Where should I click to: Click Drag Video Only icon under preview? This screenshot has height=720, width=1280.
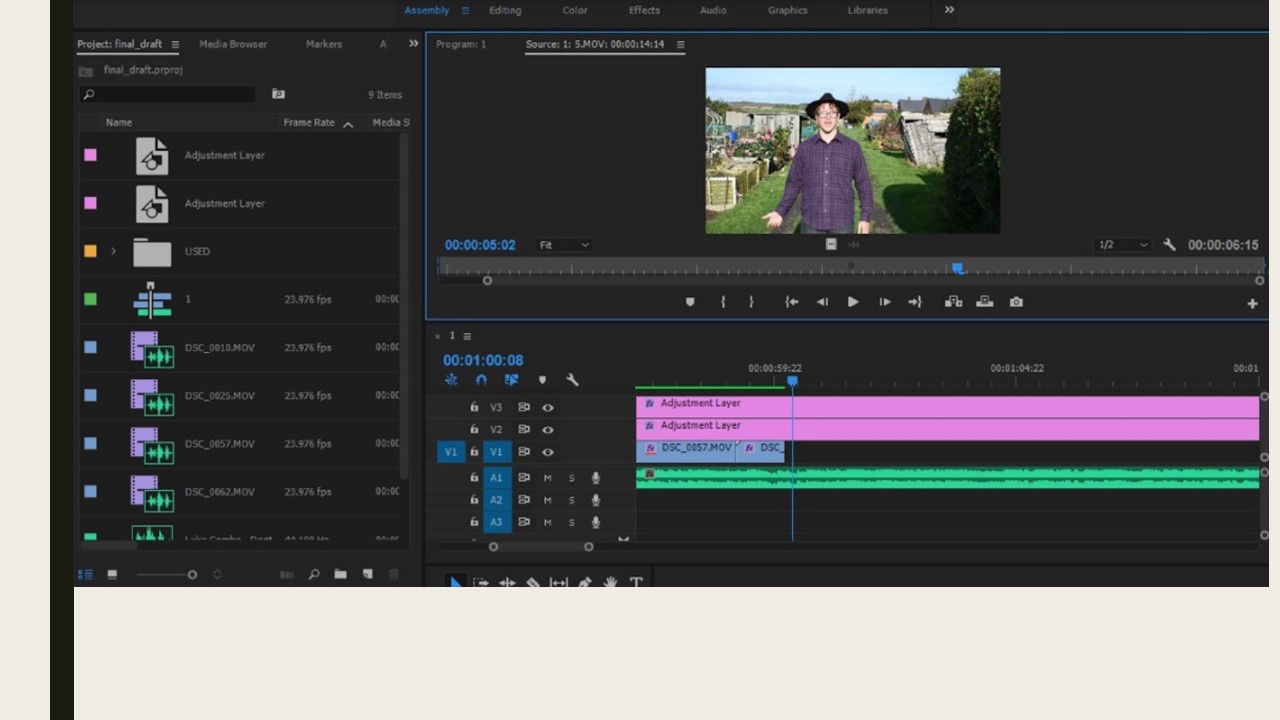point(831,244)
